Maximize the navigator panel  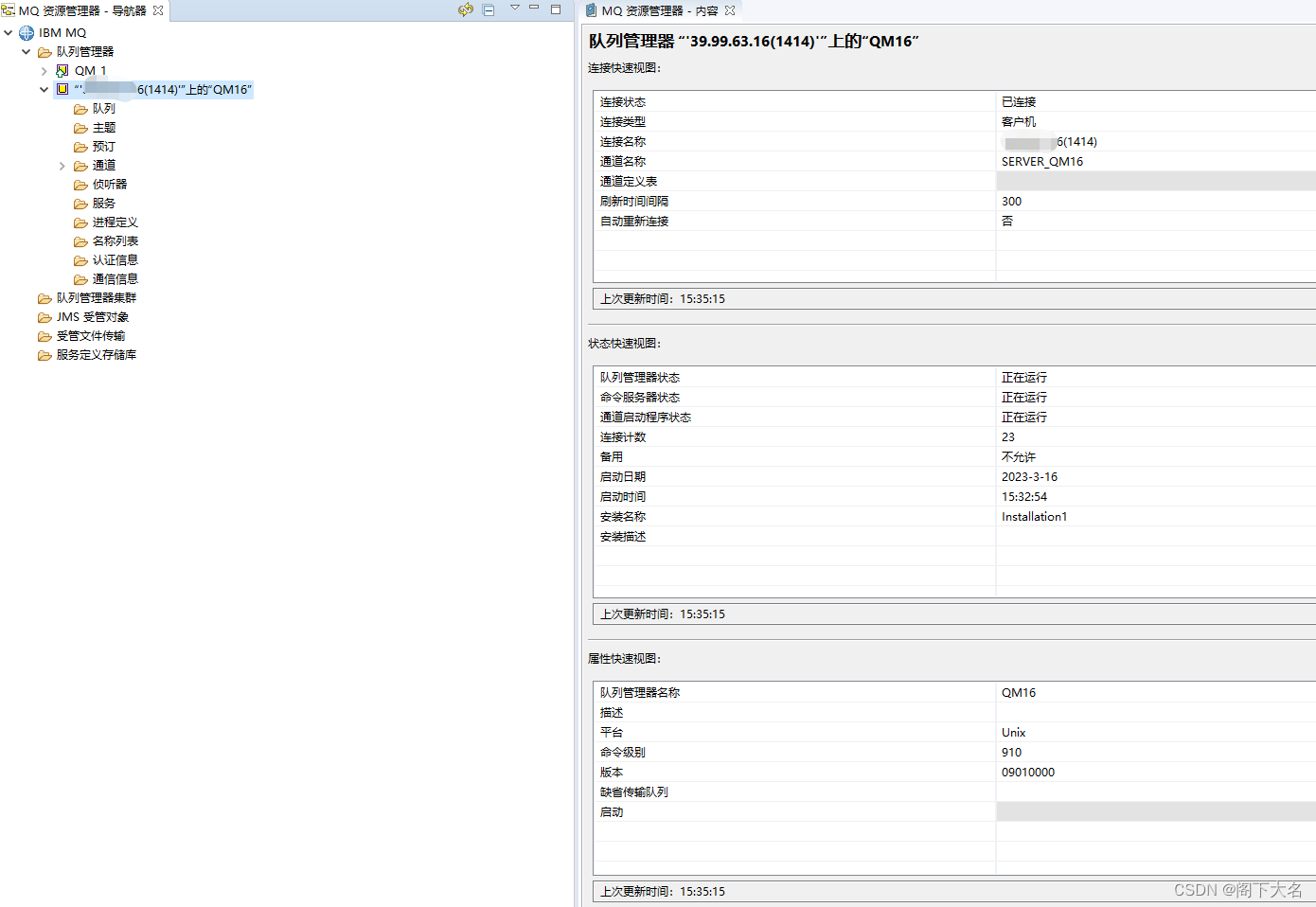point(556,9)
